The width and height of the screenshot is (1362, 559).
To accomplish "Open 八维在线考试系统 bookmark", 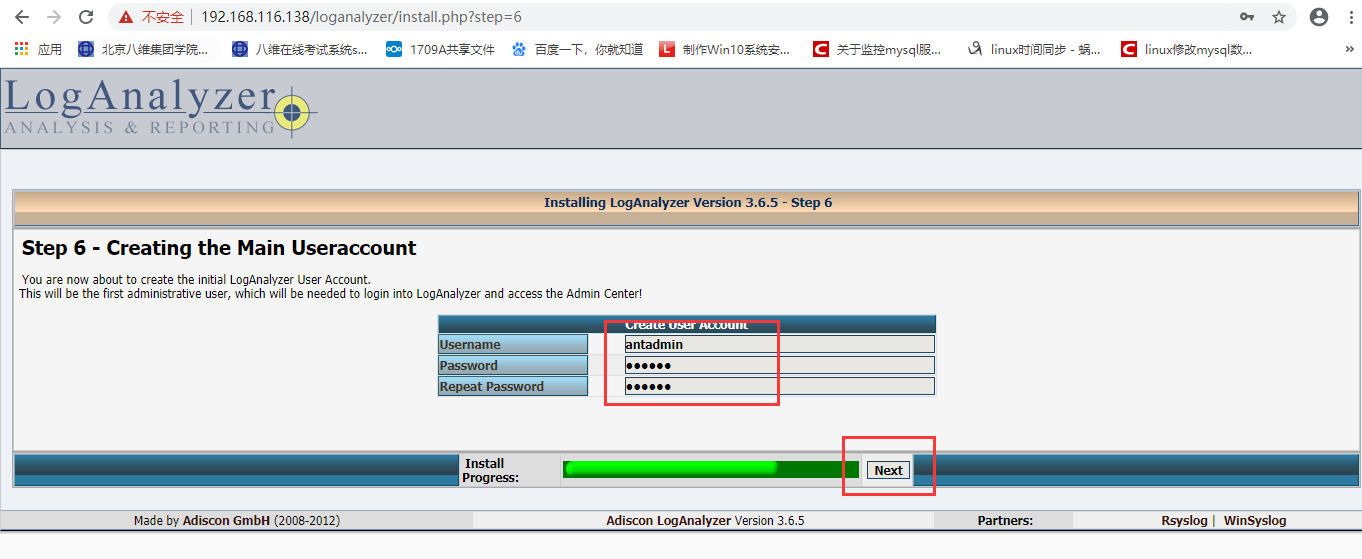I will (299, 49).
